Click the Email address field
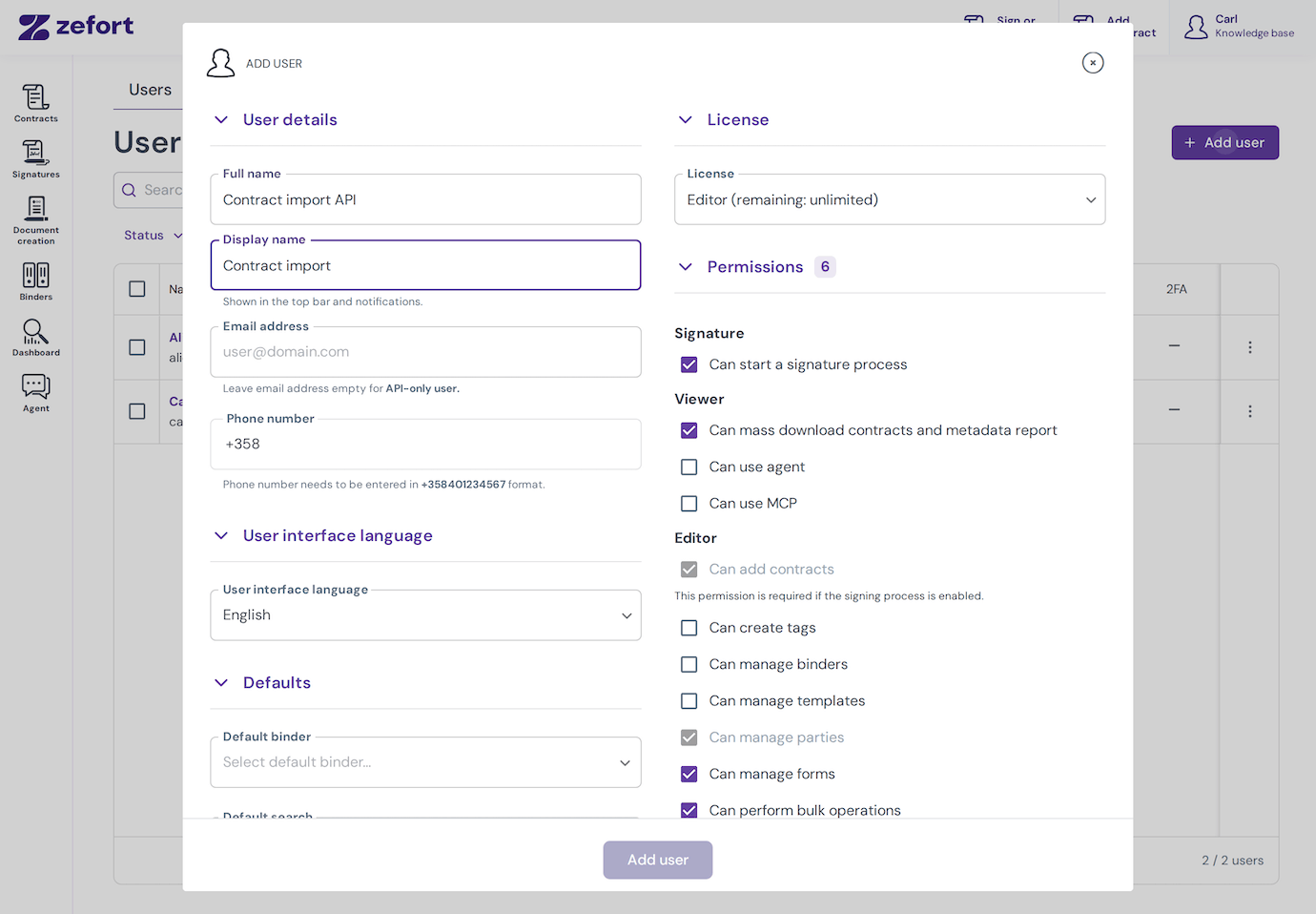1316x914 pixels. [425, 352]
